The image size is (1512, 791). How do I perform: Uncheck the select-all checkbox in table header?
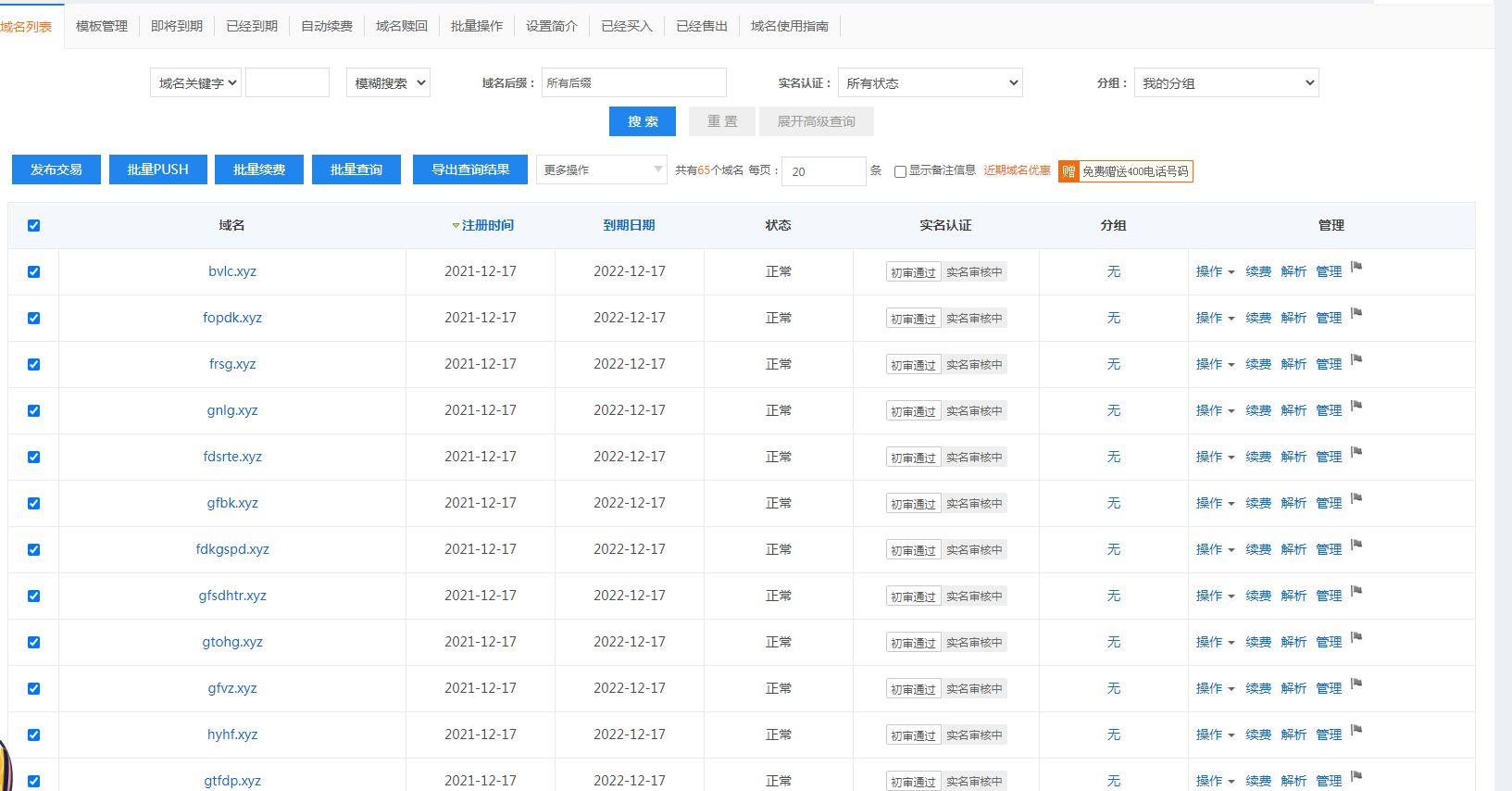(x=34, y=226)
